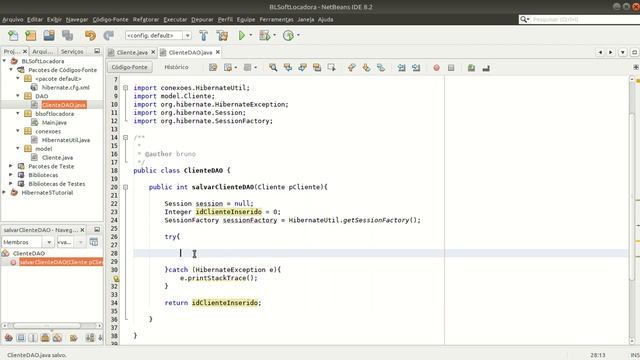
Task: Click Find Previous Occurrence editor icon
Action: 288,68
